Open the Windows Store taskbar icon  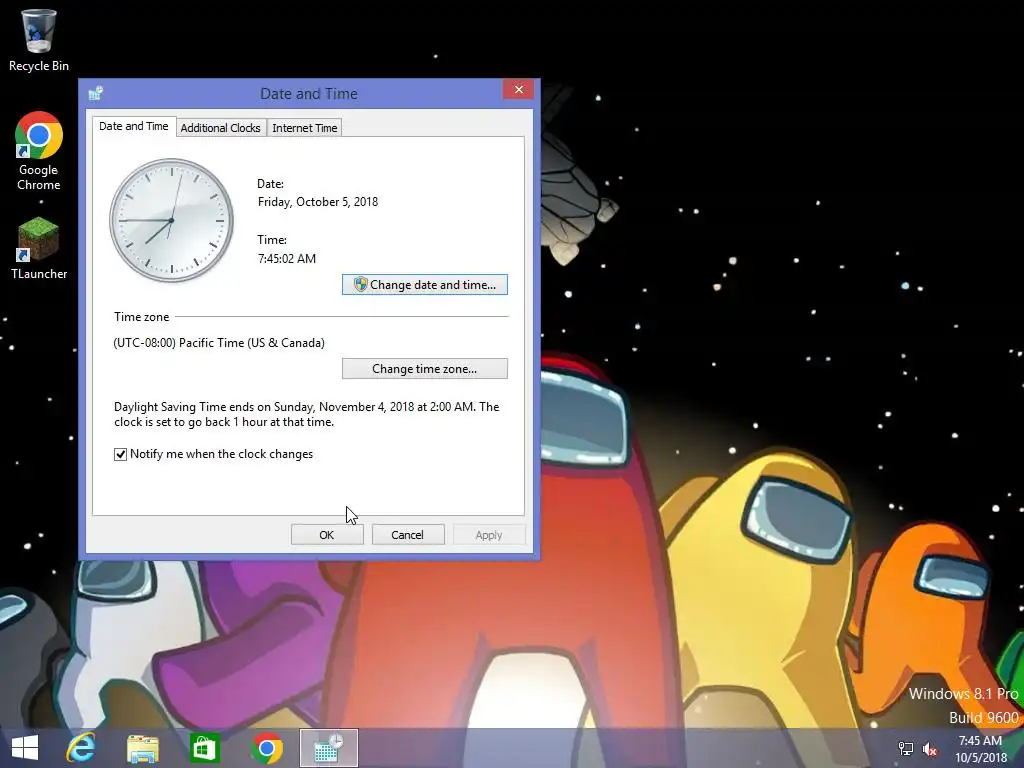[x=204, y=748]
